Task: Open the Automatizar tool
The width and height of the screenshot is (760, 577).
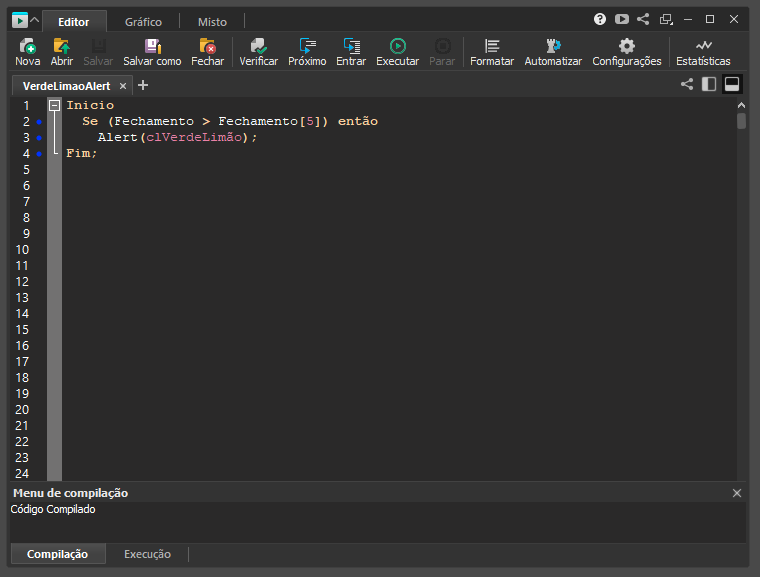Action: point(553,52)
